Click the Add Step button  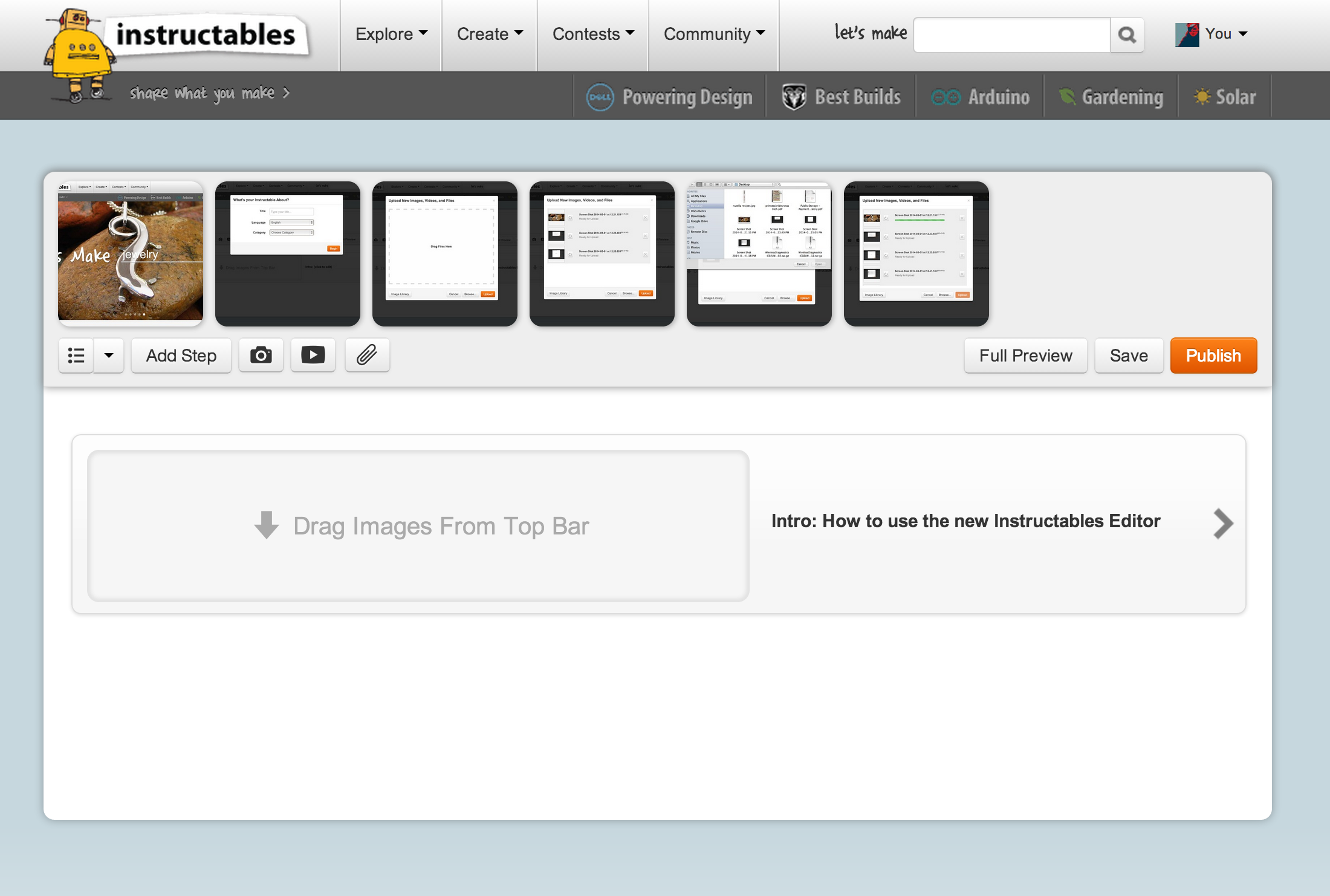click(x=181, y=355)
